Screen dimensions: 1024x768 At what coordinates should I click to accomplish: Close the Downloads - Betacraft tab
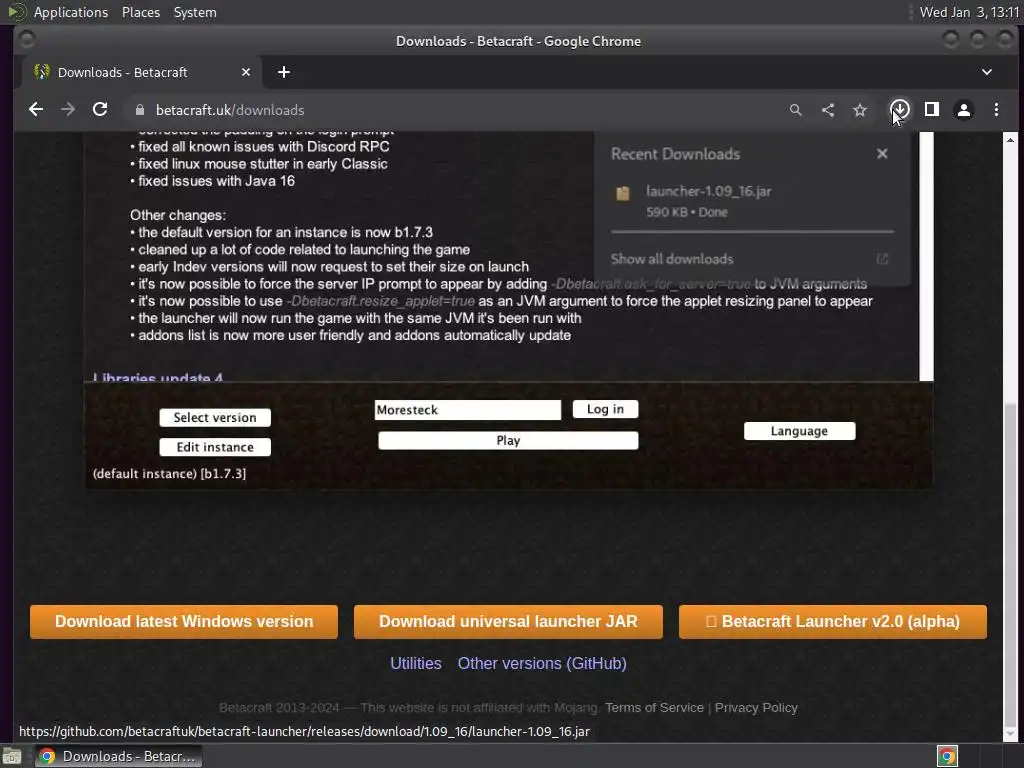[246, 72]
